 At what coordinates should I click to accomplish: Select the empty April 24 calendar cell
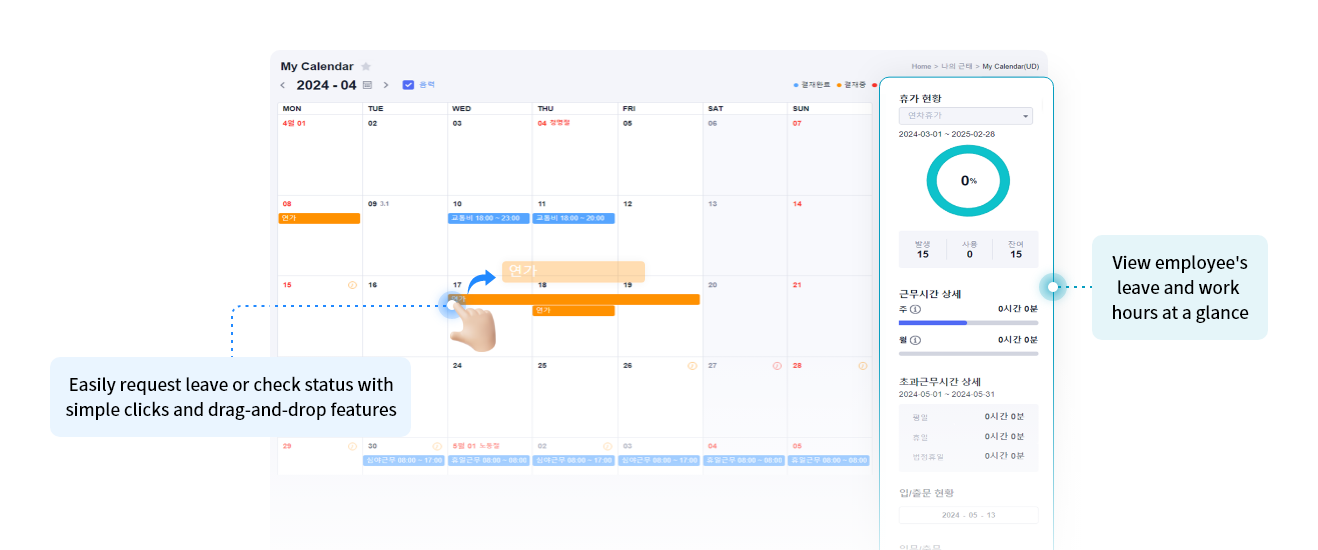coord(489,400)
